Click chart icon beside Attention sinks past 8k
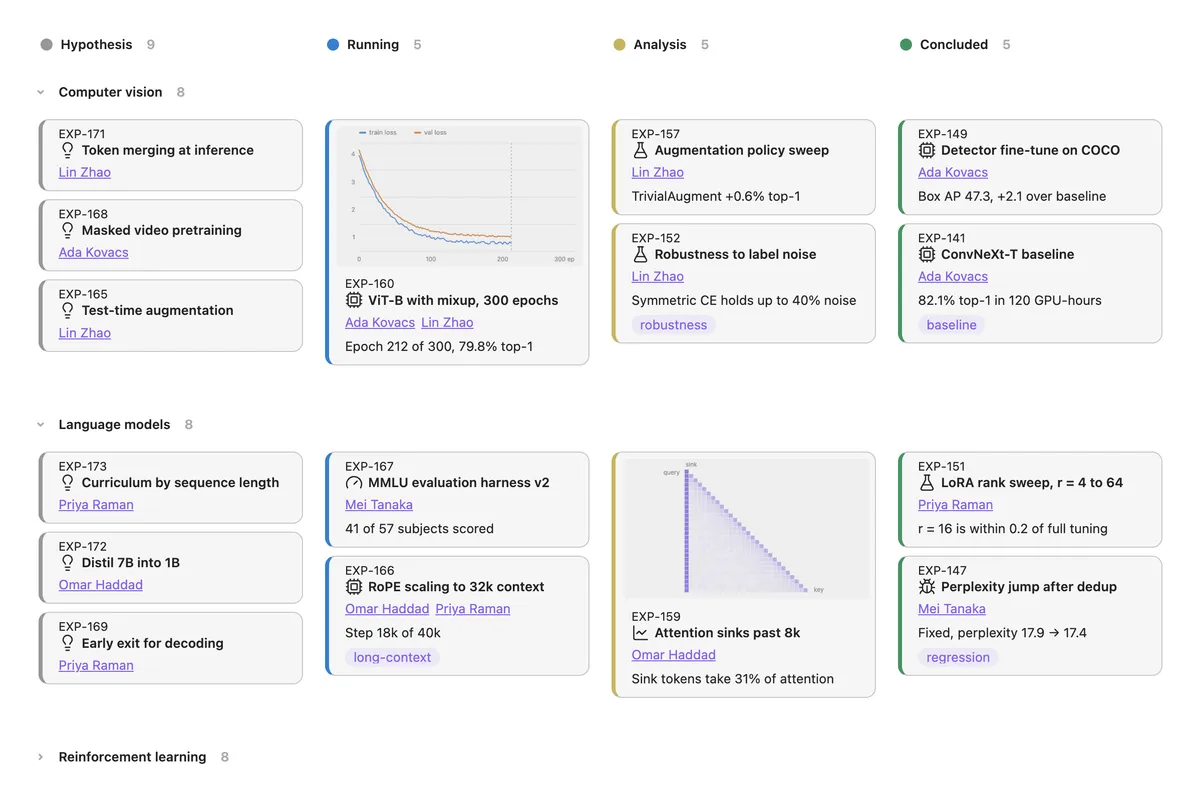1200x800 pixels. 641,633
